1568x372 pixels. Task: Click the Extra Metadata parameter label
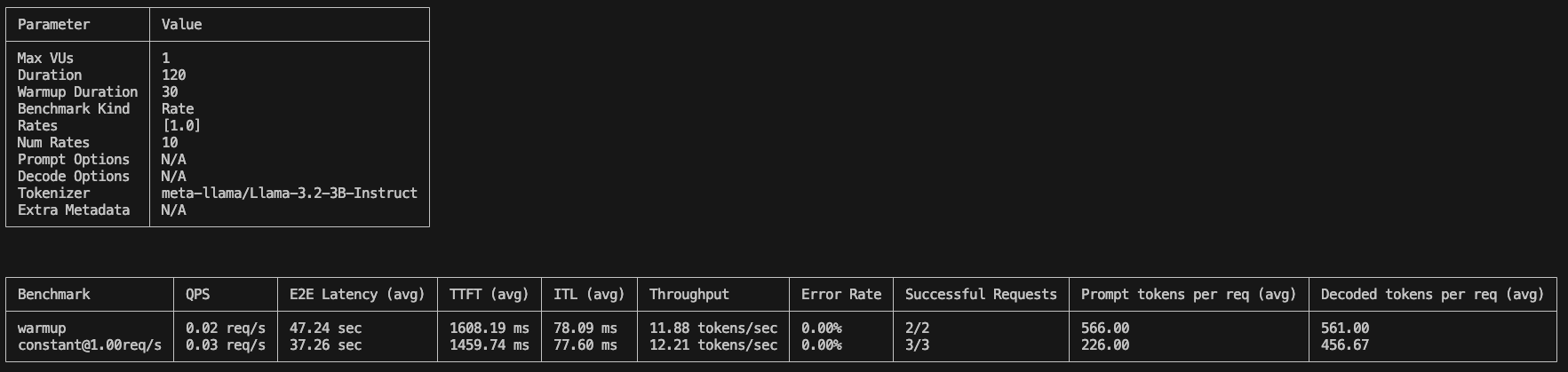click(74, 210)
